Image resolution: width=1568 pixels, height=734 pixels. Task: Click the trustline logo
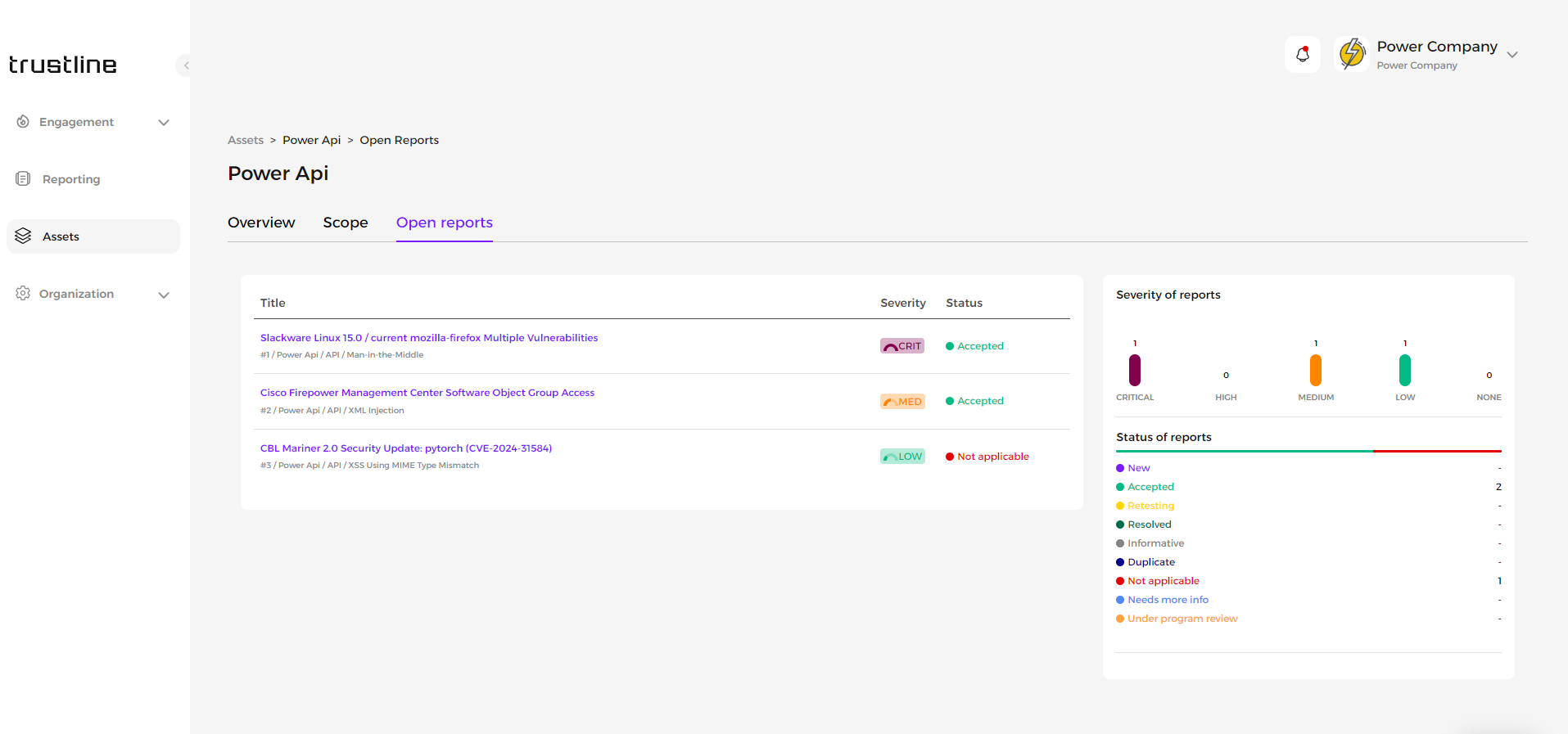[63, 65]
